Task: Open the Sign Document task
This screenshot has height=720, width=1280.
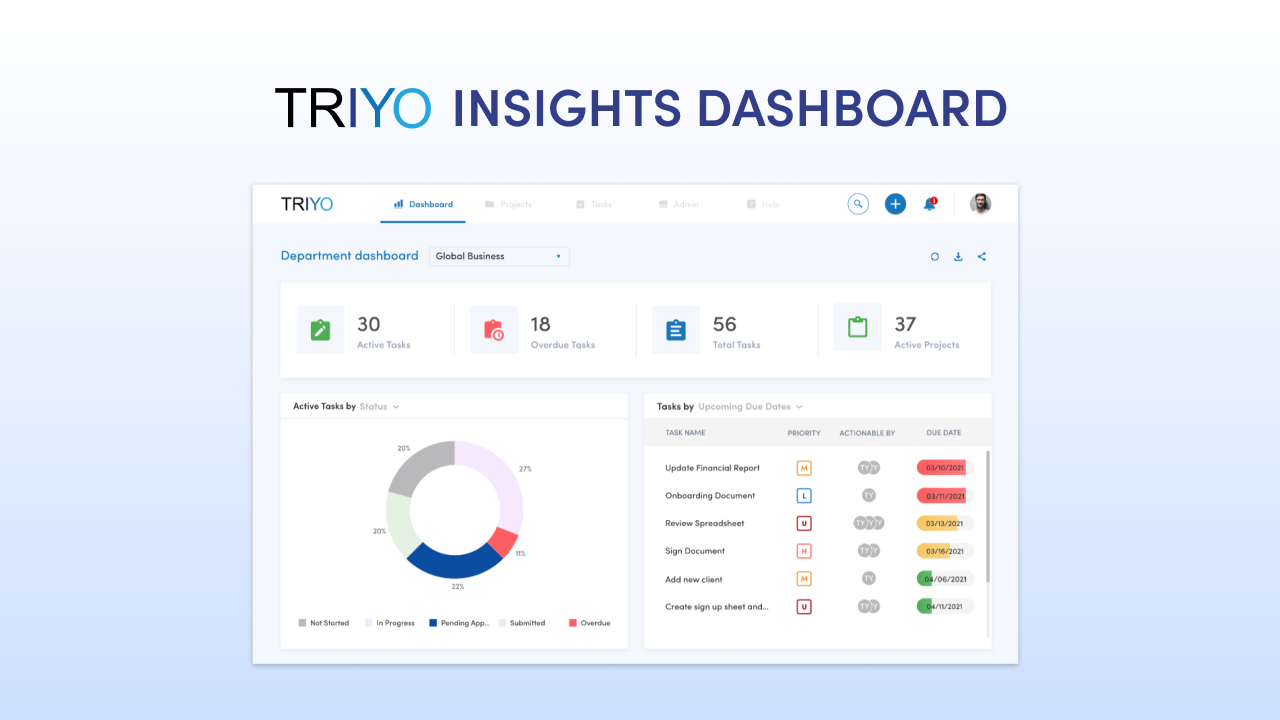Action: point(695,551)
